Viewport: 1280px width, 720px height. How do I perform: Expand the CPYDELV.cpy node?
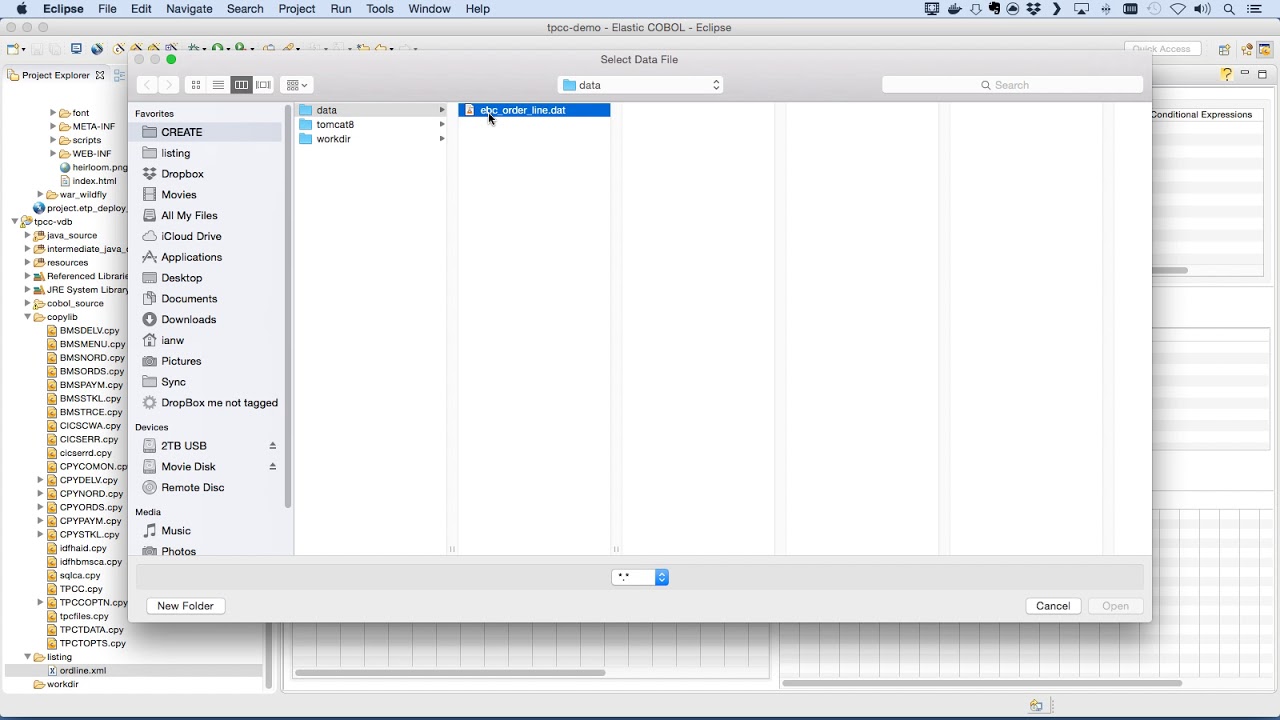click(41, 480)
